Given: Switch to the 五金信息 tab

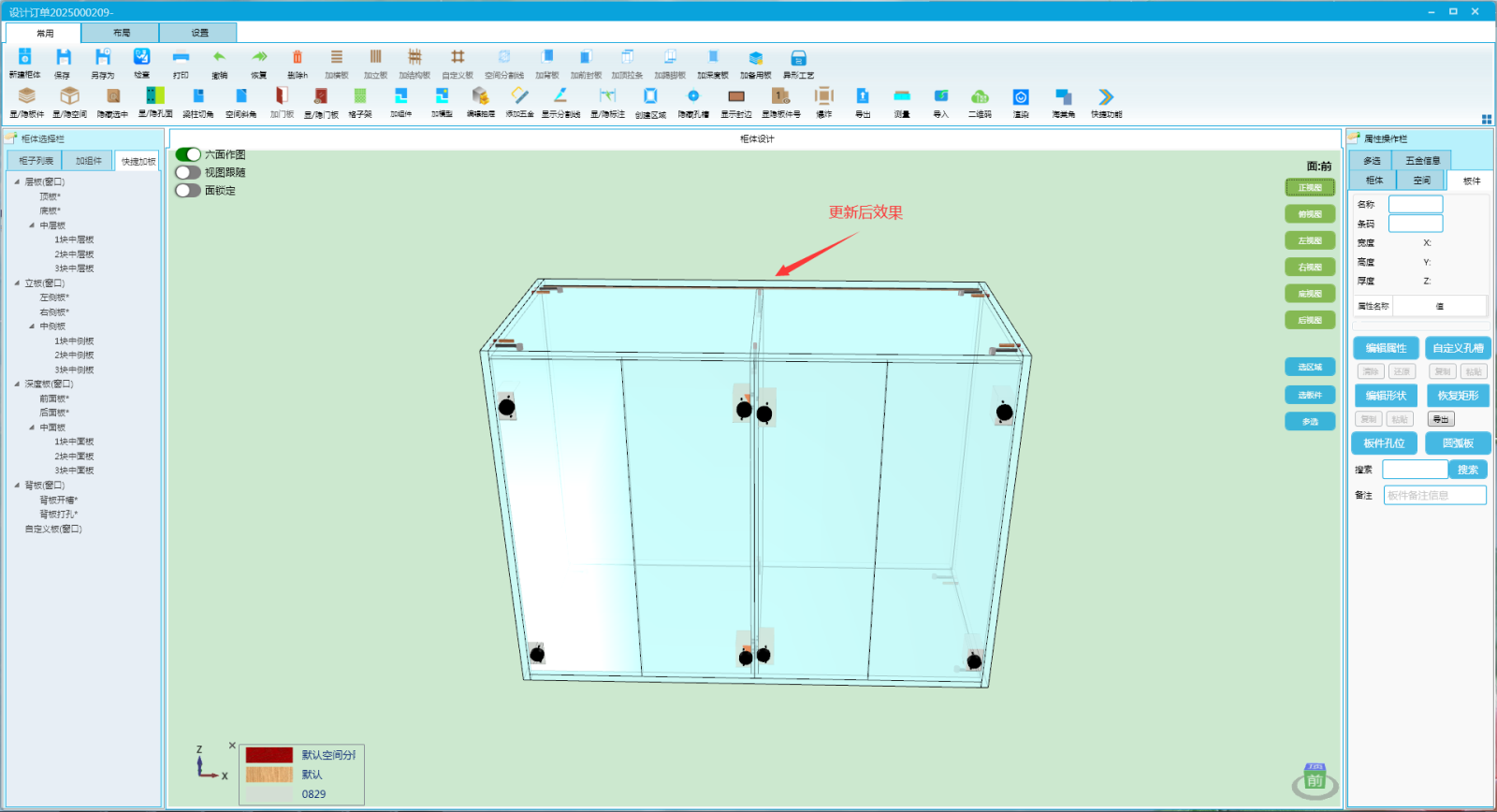Looking at the screenshot, I should [1422, 161].
